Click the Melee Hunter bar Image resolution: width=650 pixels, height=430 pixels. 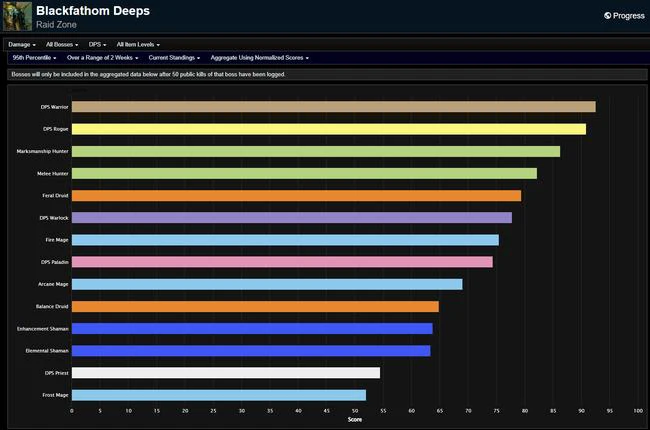(x=304, y=173)
